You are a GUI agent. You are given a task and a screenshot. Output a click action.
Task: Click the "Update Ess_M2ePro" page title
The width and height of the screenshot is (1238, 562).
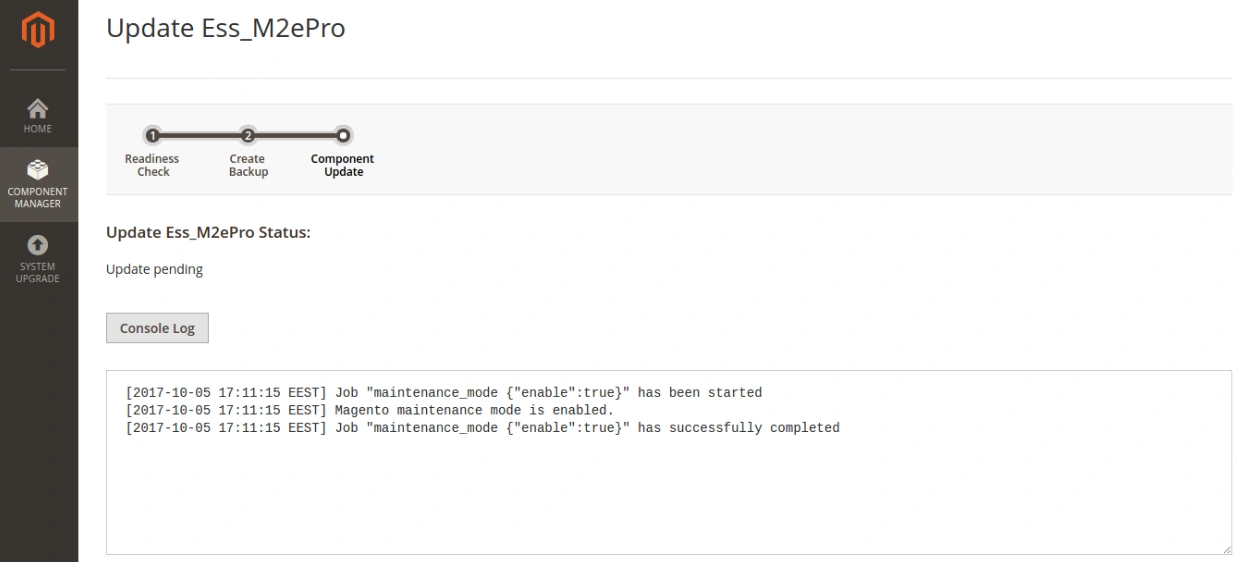pyautogui.click(x=225, y=29)
